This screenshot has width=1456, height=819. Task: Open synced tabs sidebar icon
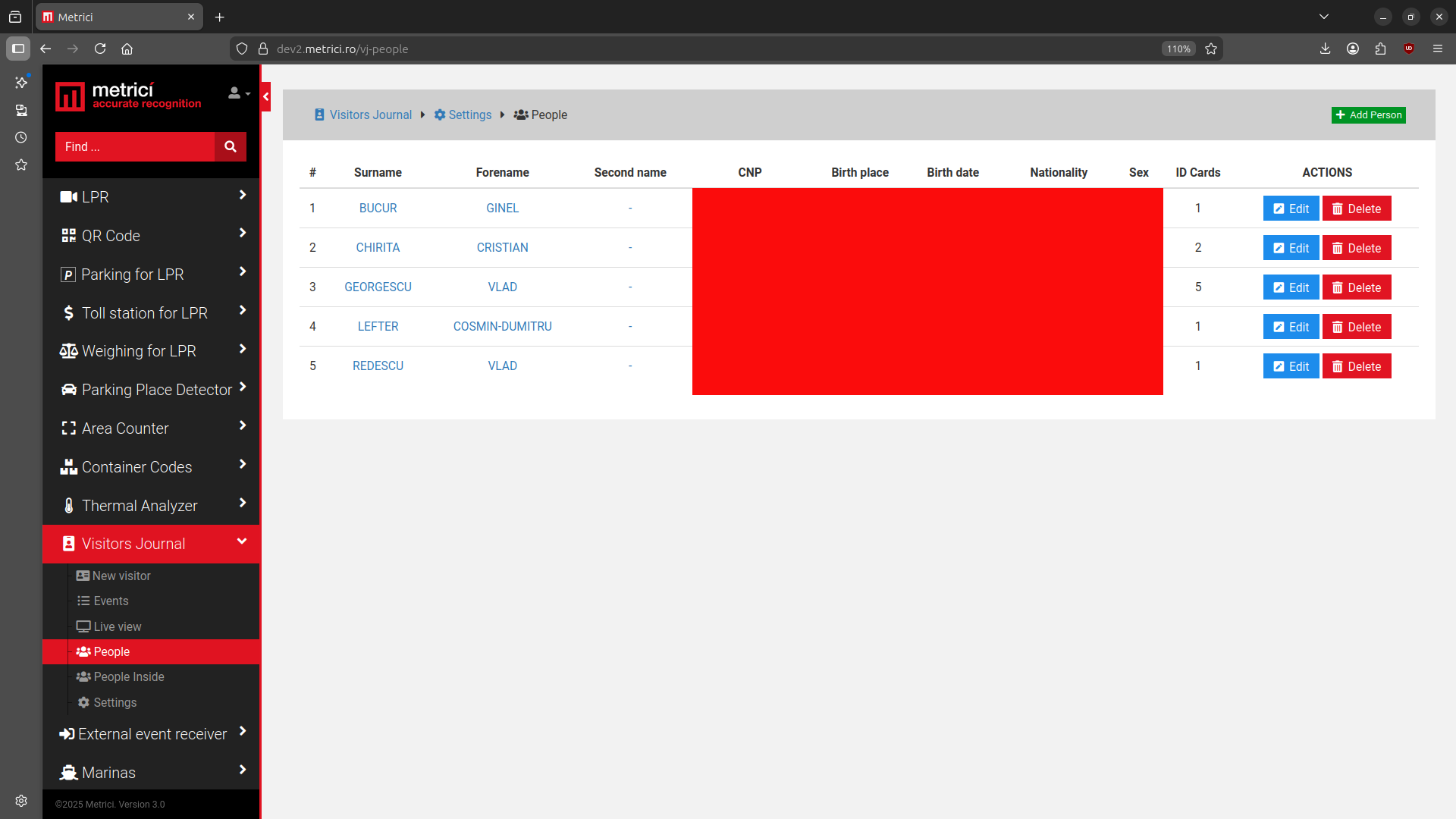21,110
